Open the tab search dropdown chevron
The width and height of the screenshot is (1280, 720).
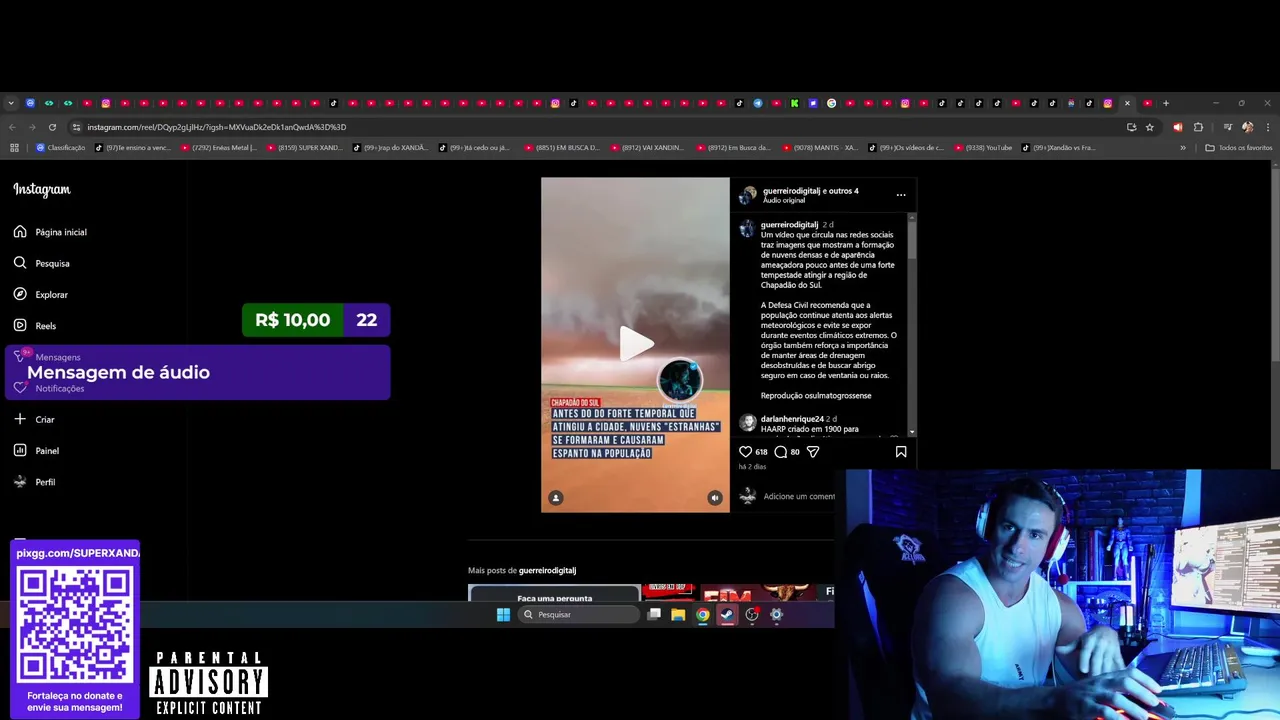pyautogui.click(x=11, y=103)
